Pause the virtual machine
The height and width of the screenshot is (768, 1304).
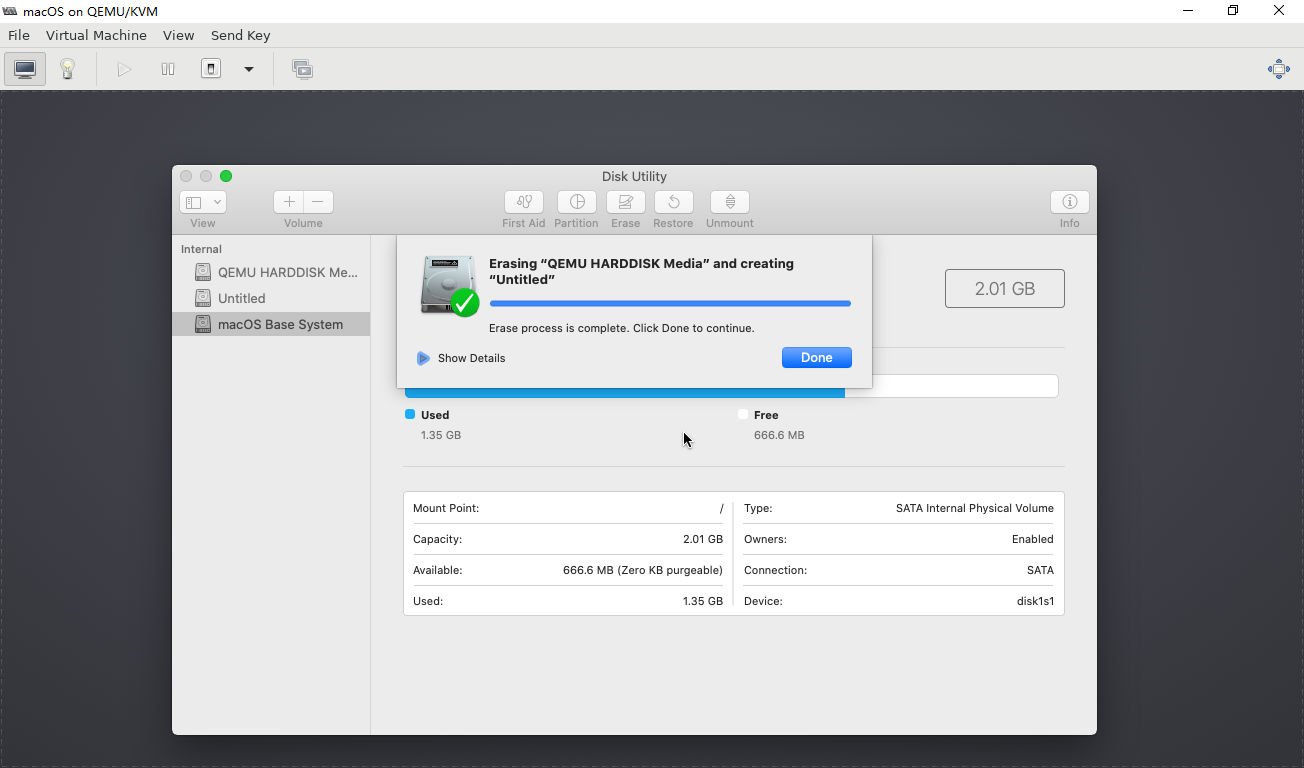tap(168, 69)
